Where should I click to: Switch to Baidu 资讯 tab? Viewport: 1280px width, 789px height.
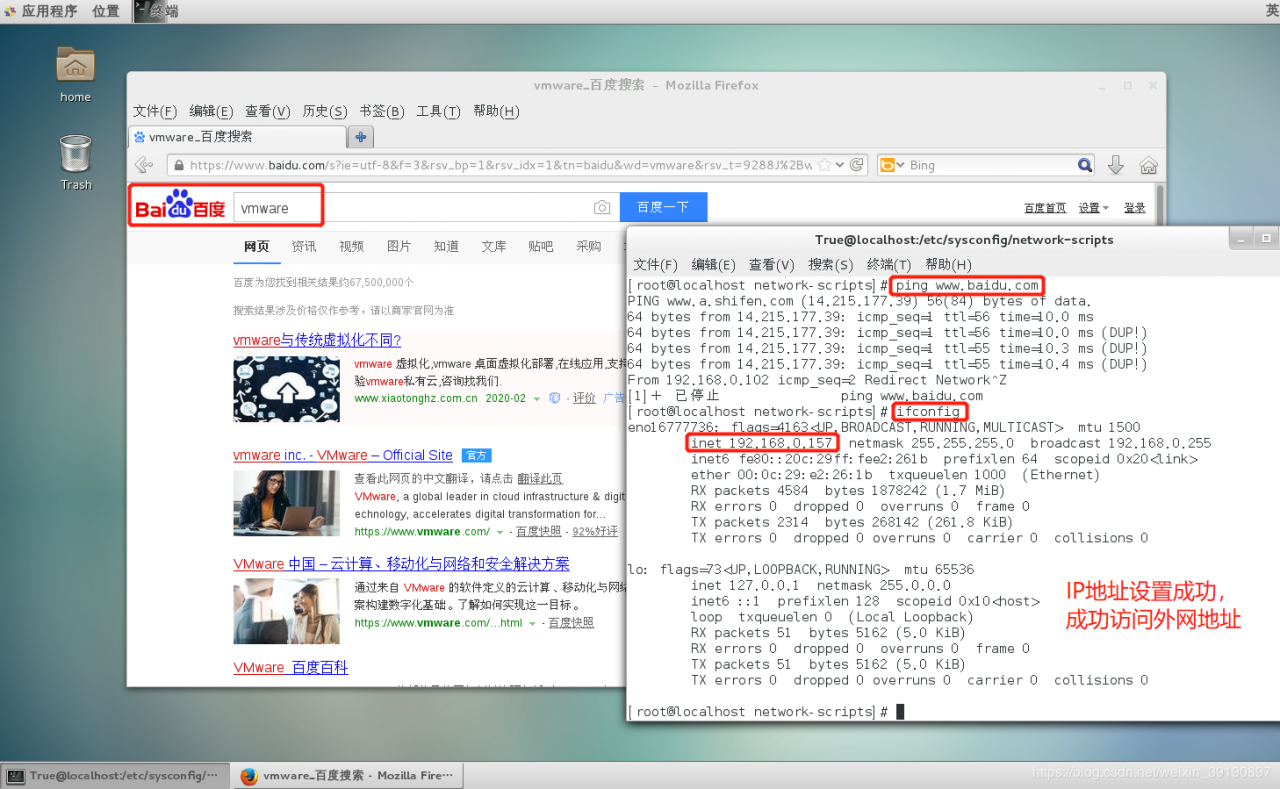click(304, 246)
